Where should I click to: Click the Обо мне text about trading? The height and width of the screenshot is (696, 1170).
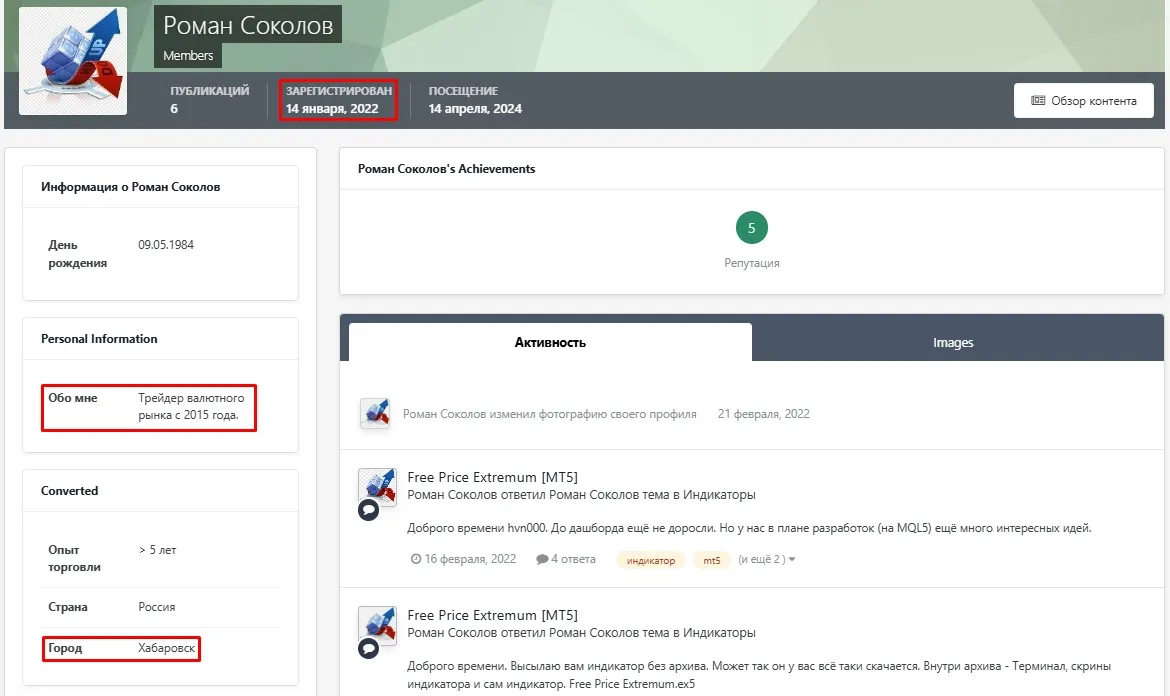[x=191, y=407]
